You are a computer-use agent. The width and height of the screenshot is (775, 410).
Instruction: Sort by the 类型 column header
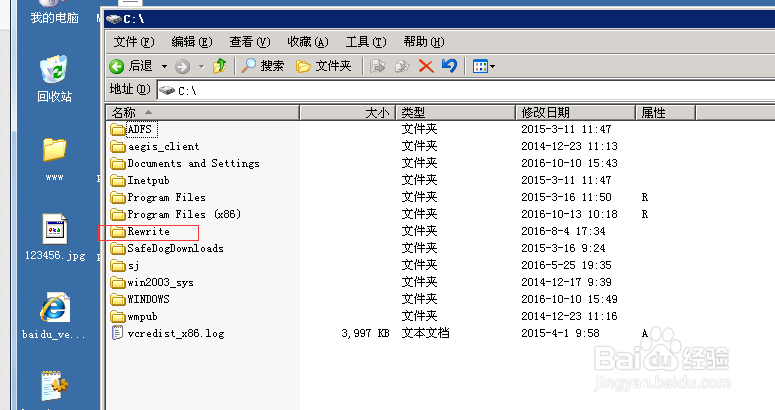tap(455, 113)
